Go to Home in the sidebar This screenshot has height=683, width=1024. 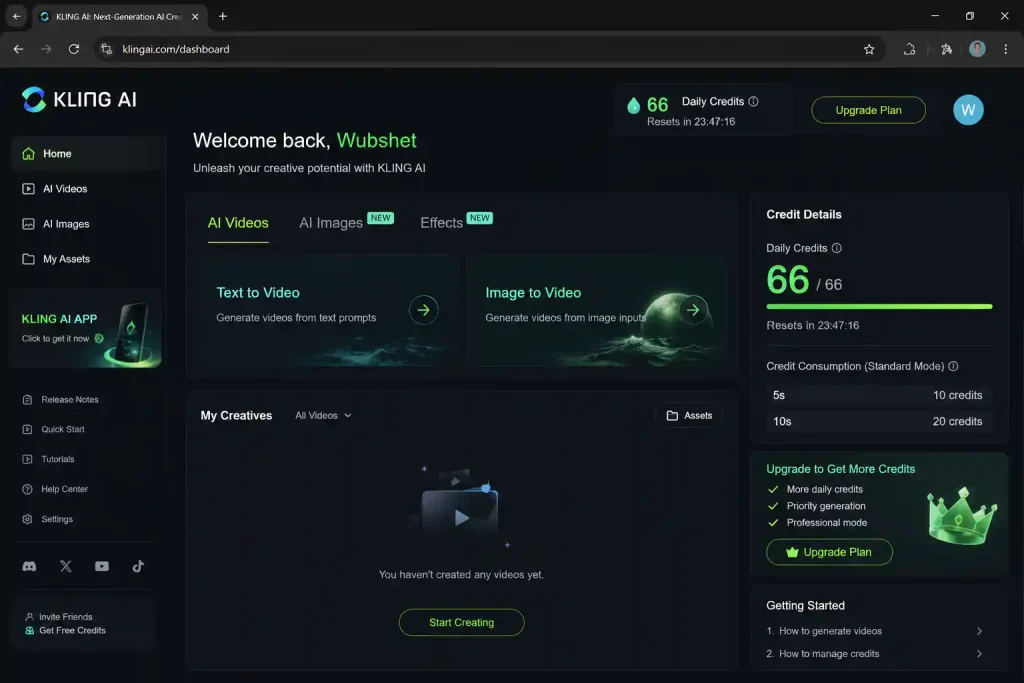86,153
